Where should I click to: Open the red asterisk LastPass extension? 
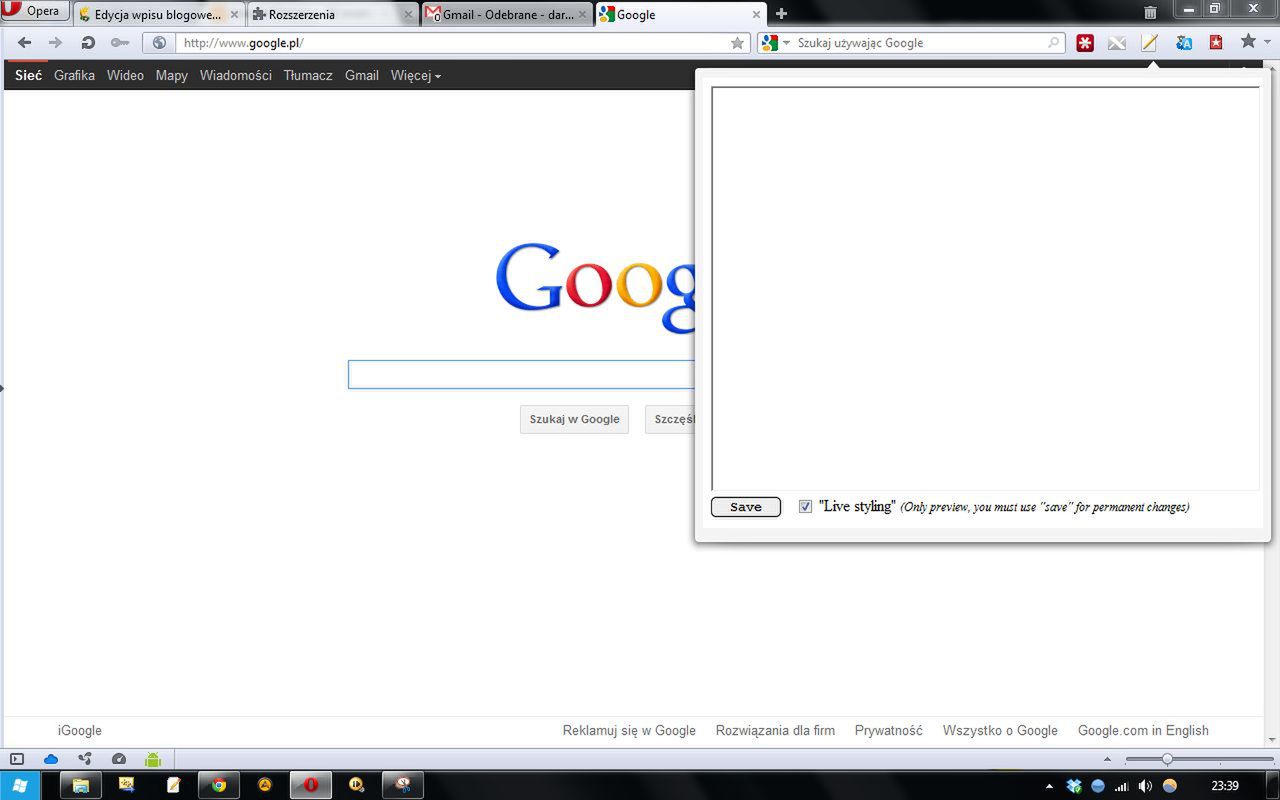click(x=1085, y=43)
